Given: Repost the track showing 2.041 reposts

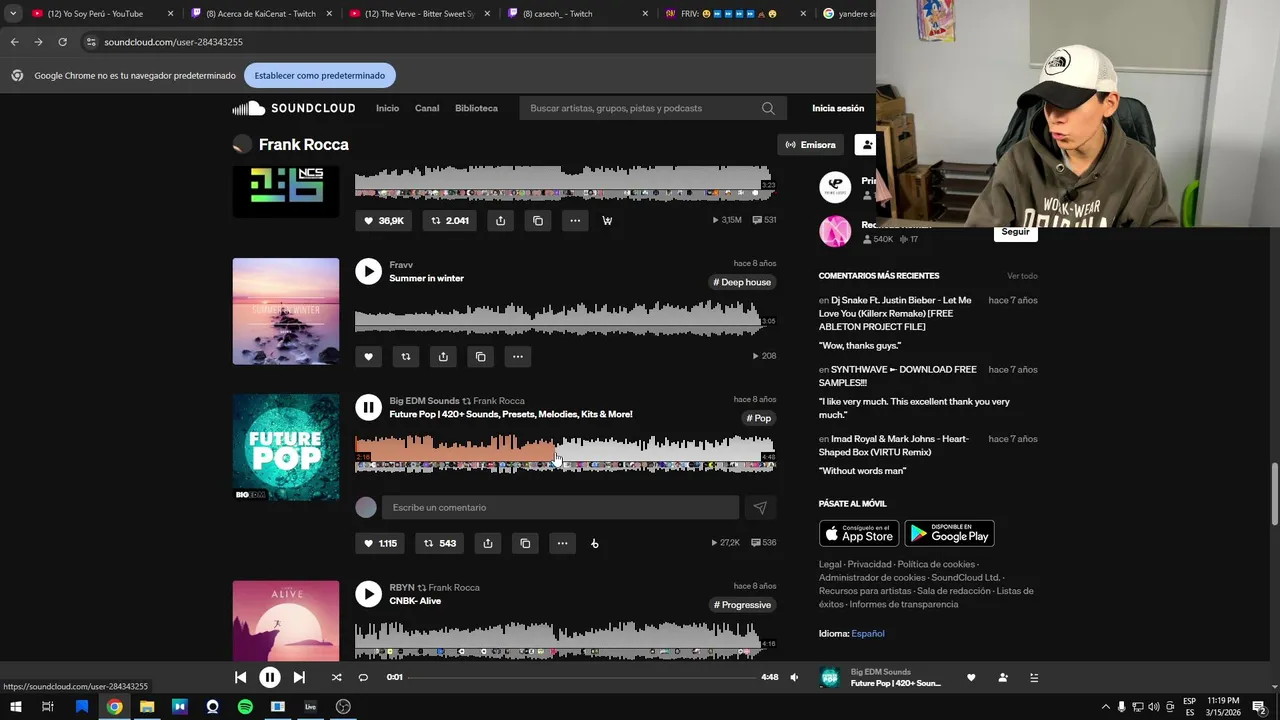Looking at the screenshot, I should 449,220.
